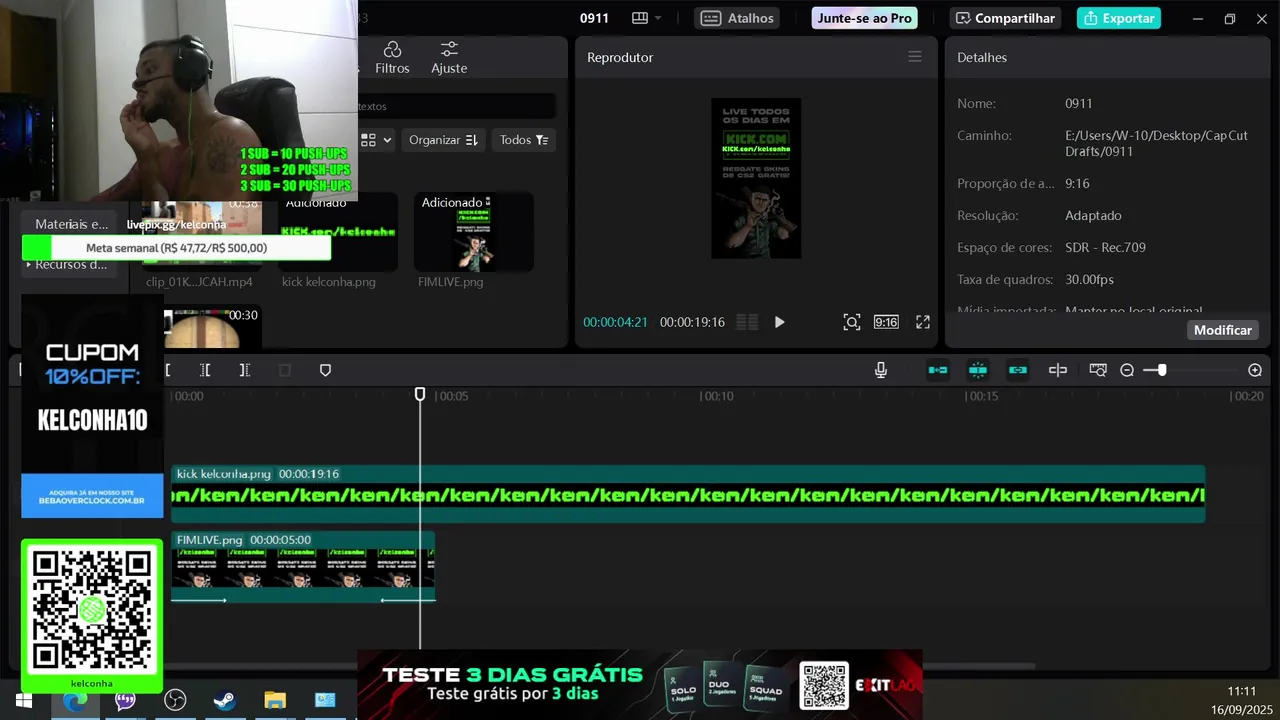The width and height of the screenshot is (1280, 720).
Task: Open the Ajuste panel
Action: [x=449, y=58]
